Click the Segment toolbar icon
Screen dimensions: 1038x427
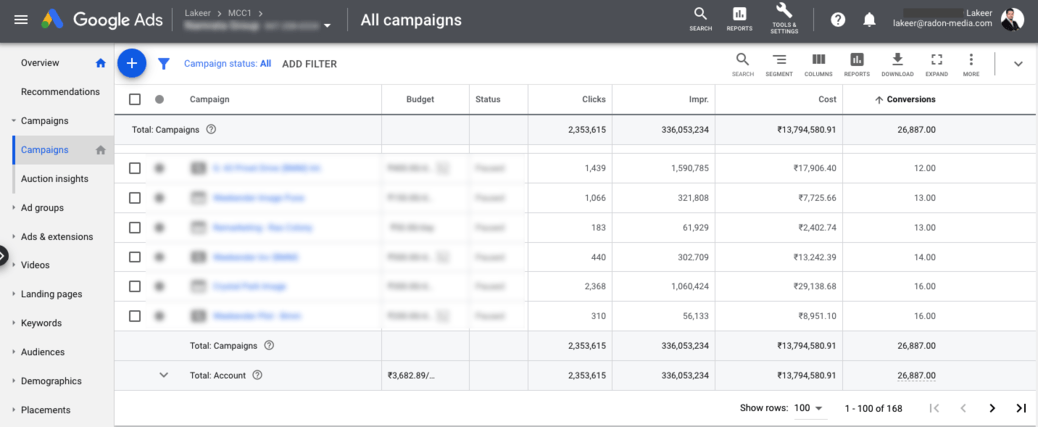point(779,64)
